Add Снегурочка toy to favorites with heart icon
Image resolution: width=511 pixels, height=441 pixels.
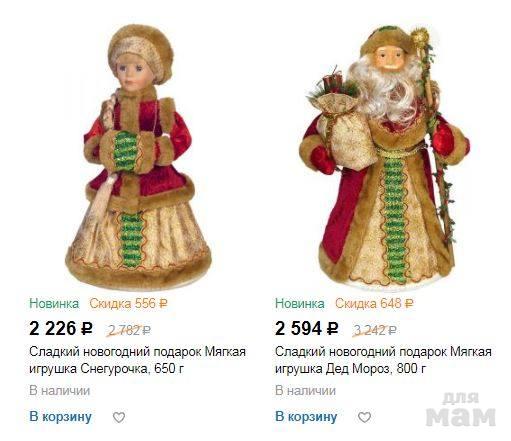tap(119, 417)
